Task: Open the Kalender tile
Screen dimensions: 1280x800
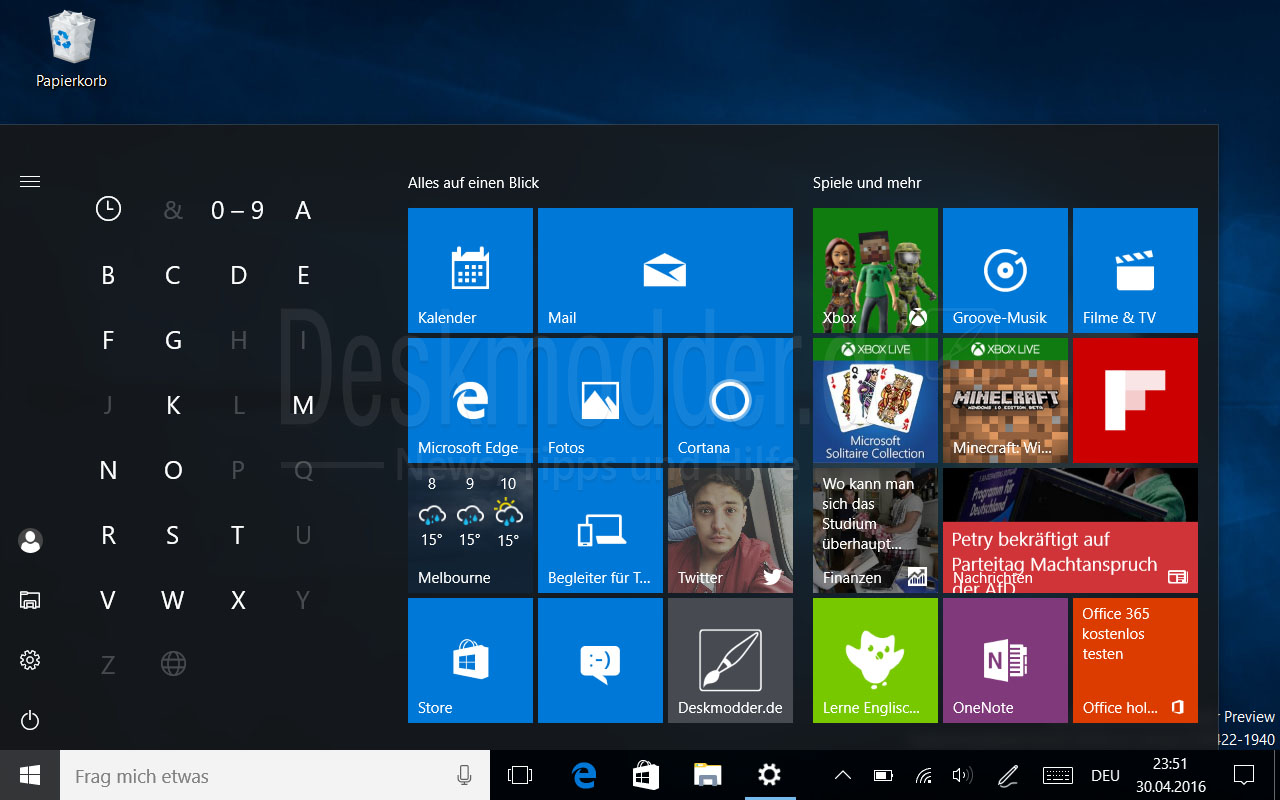Action: pyautogui.click(x=470, y=270)
